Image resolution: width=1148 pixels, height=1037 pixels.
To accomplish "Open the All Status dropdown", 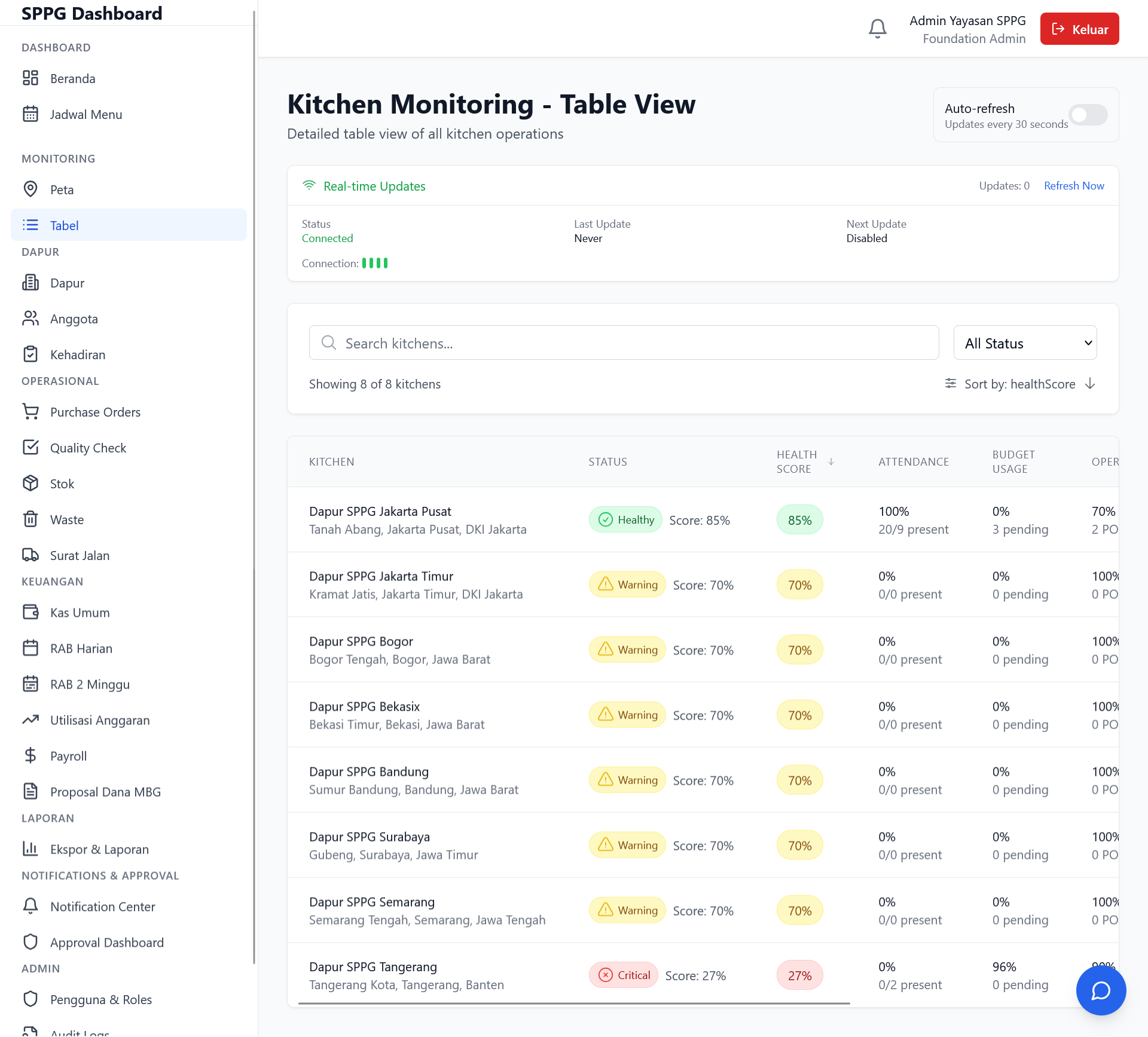I will [x=1025, y=343].
